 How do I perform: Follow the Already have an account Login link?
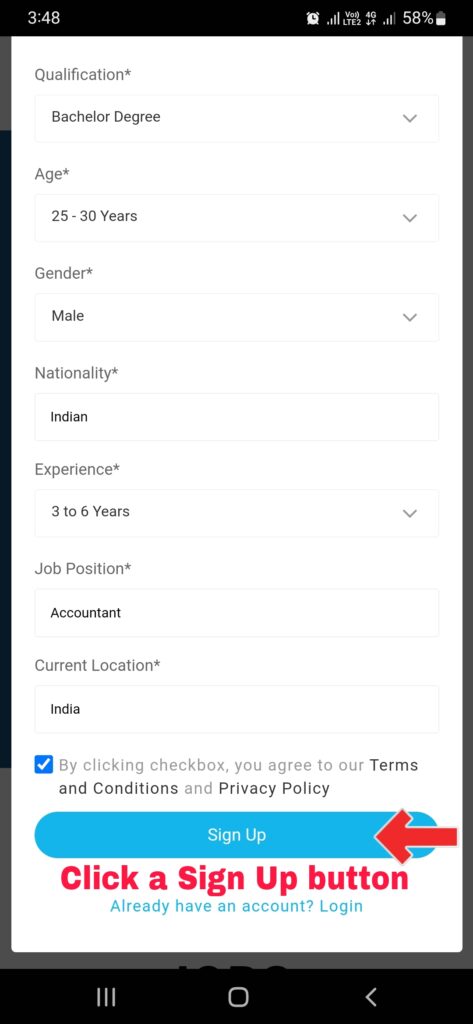click(236, 906)
